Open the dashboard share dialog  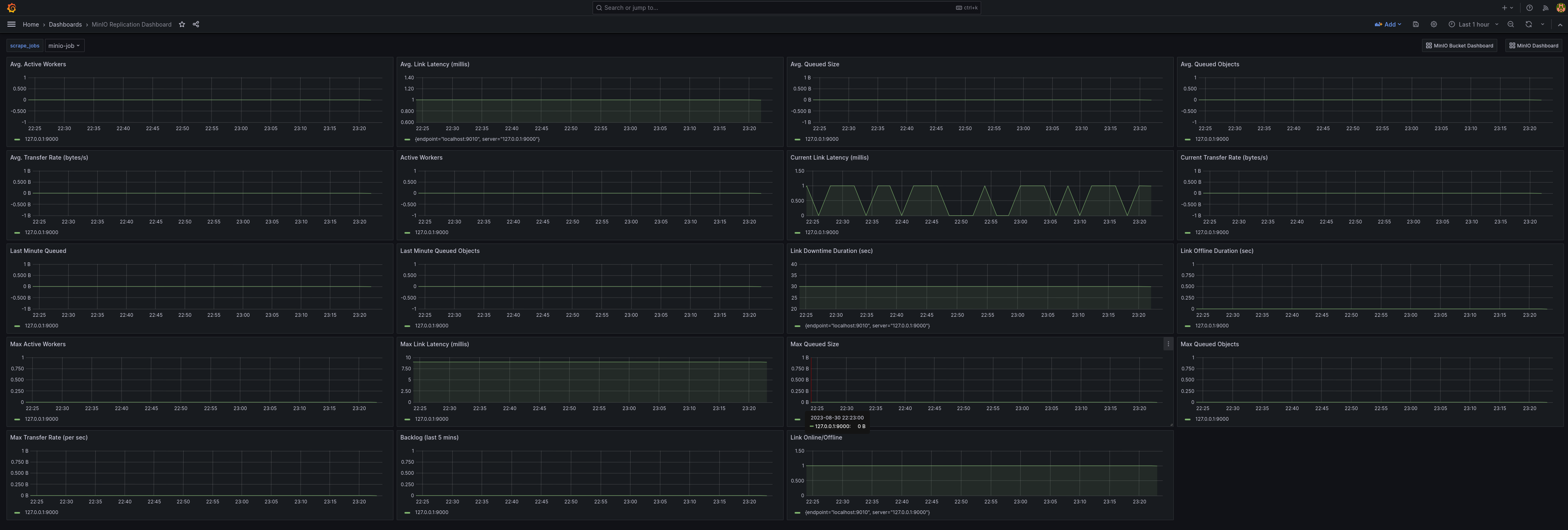tap(195, 25)
